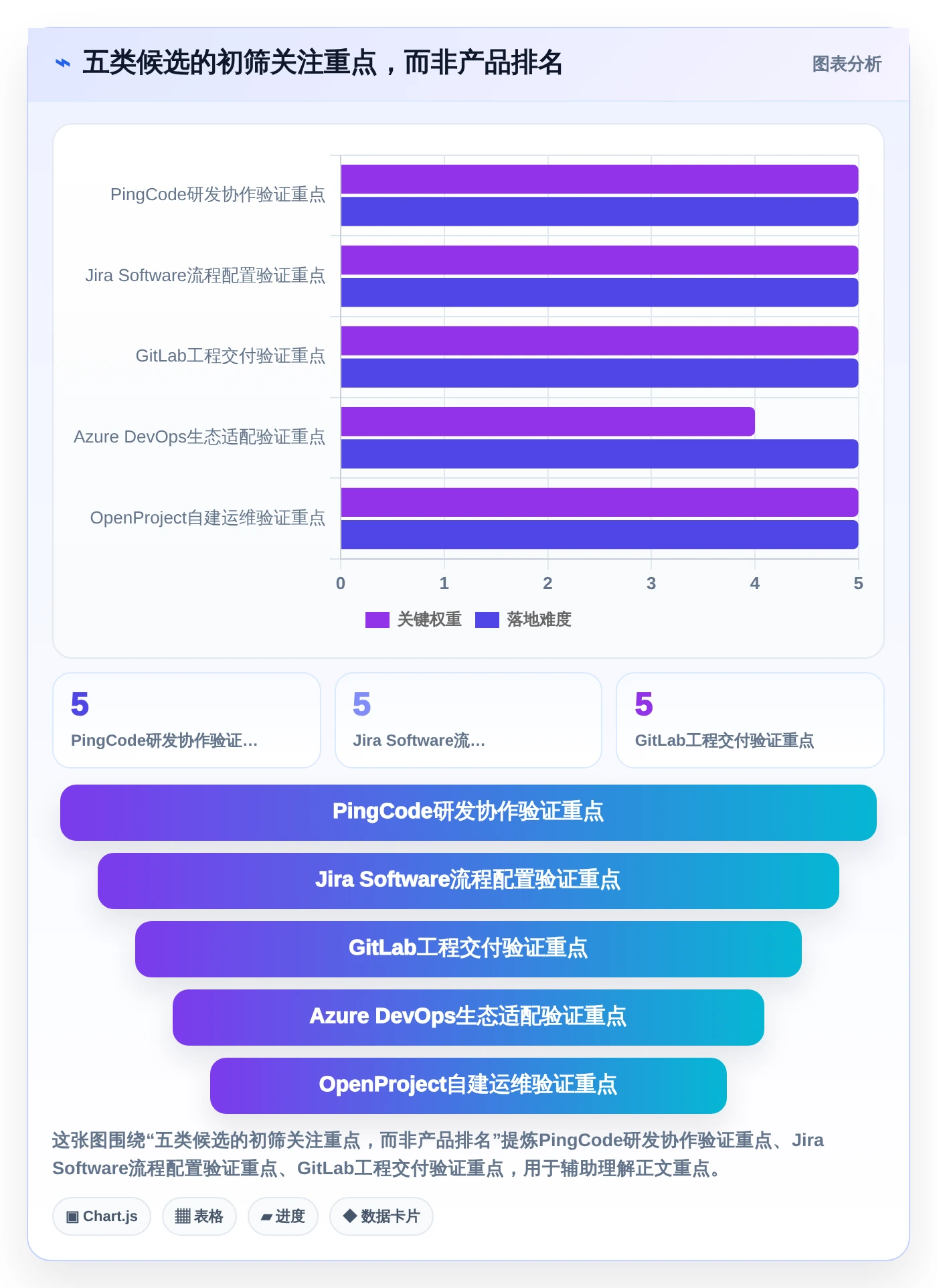
Task: Click x-axis tick value 2
Action: pos(548,584)
